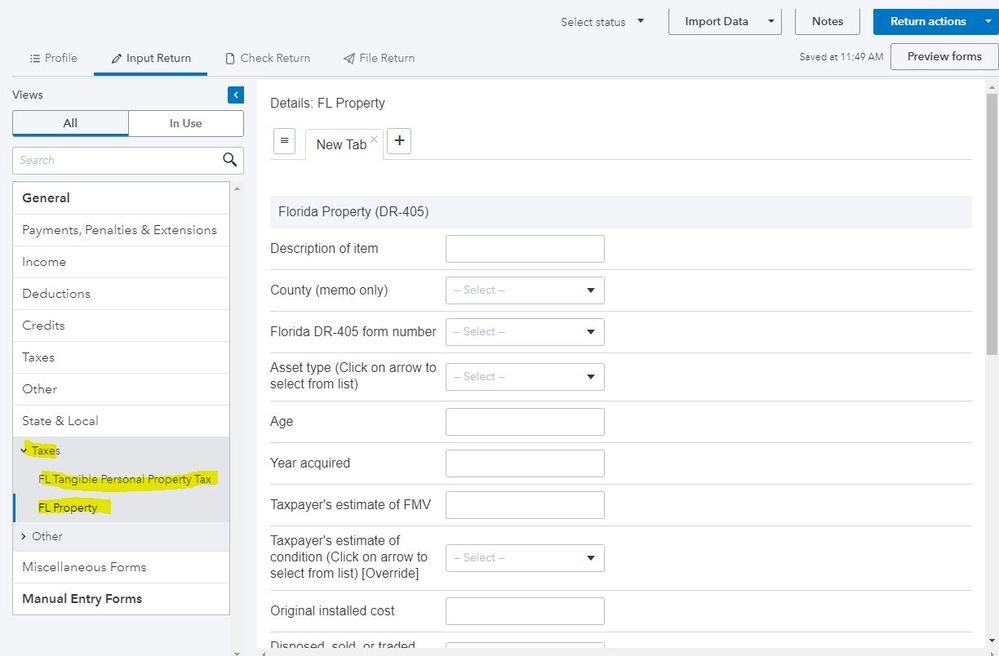Viewport: 999px width, 656px height.
Task: Collapse the Taxes tree section
Action: (x=24, y=451)
